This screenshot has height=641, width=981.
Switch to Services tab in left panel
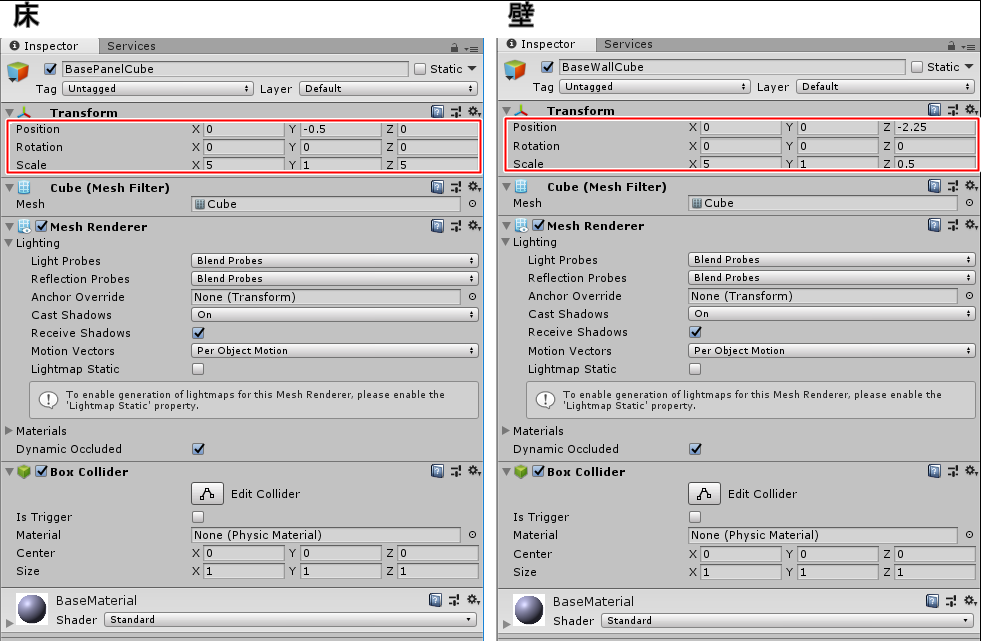tap(131, 46)
